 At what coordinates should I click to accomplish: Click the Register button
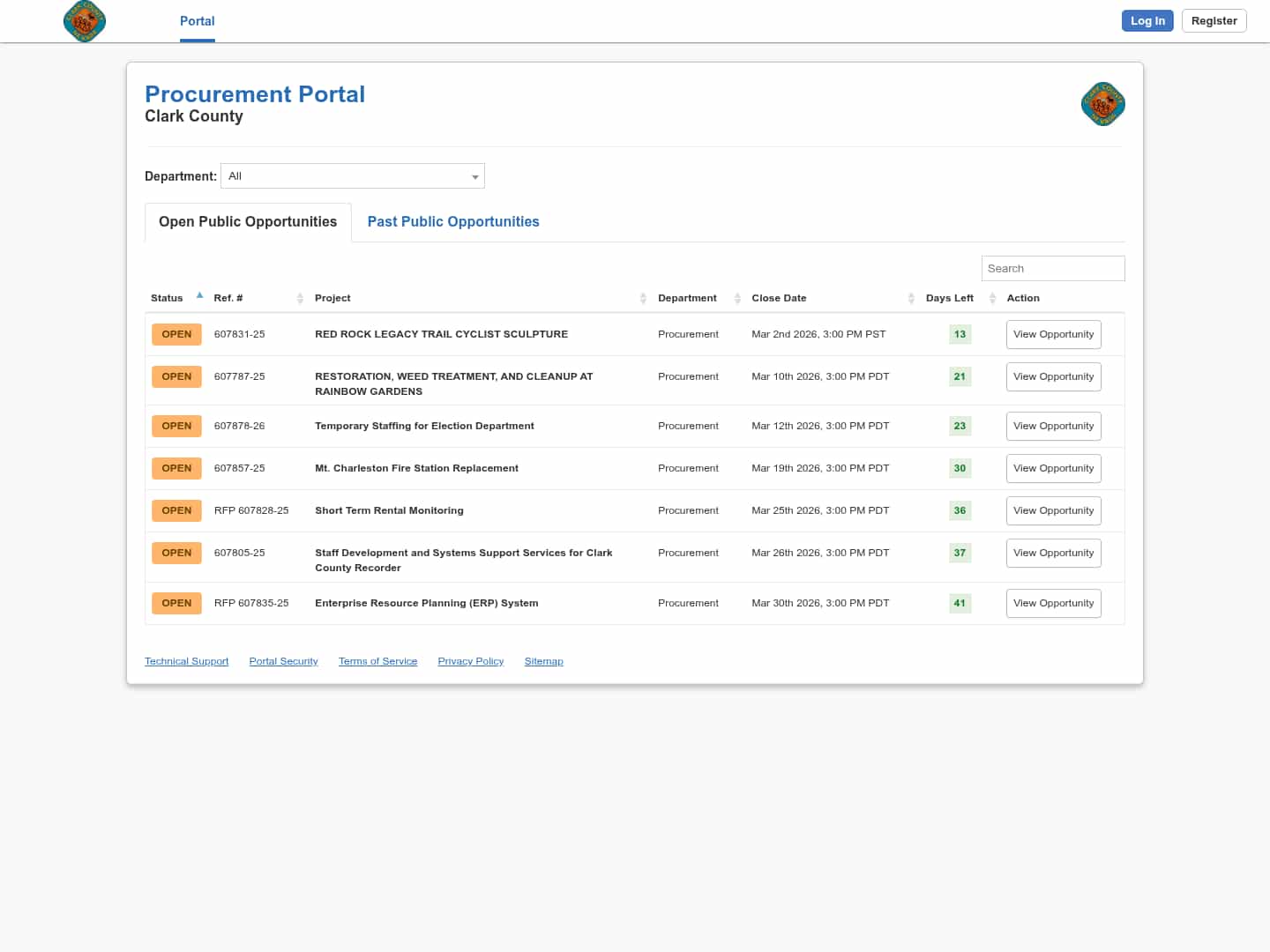coord(1214,21)
